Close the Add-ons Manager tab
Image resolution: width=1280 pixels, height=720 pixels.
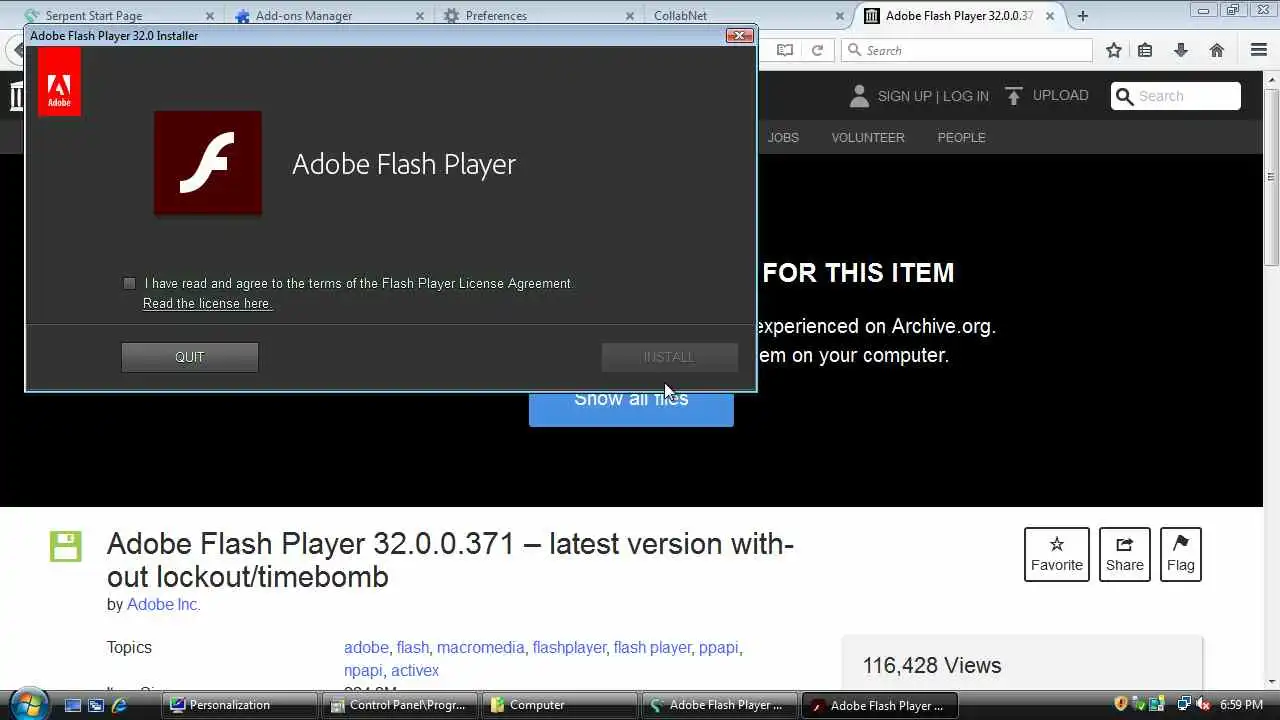420,16
